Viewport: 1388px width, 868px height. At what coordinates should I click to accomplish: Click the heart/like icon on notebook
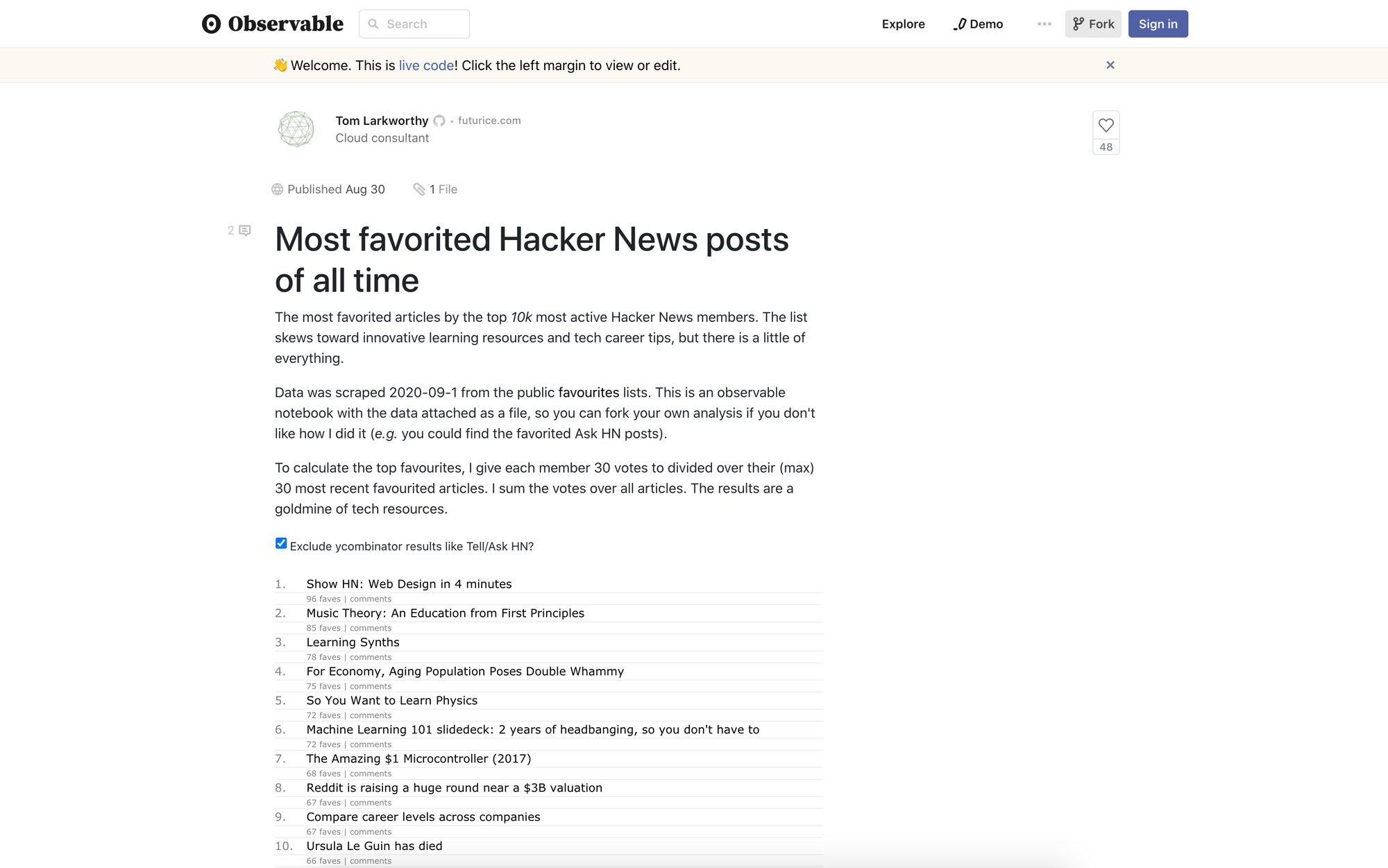[1105, 125]
